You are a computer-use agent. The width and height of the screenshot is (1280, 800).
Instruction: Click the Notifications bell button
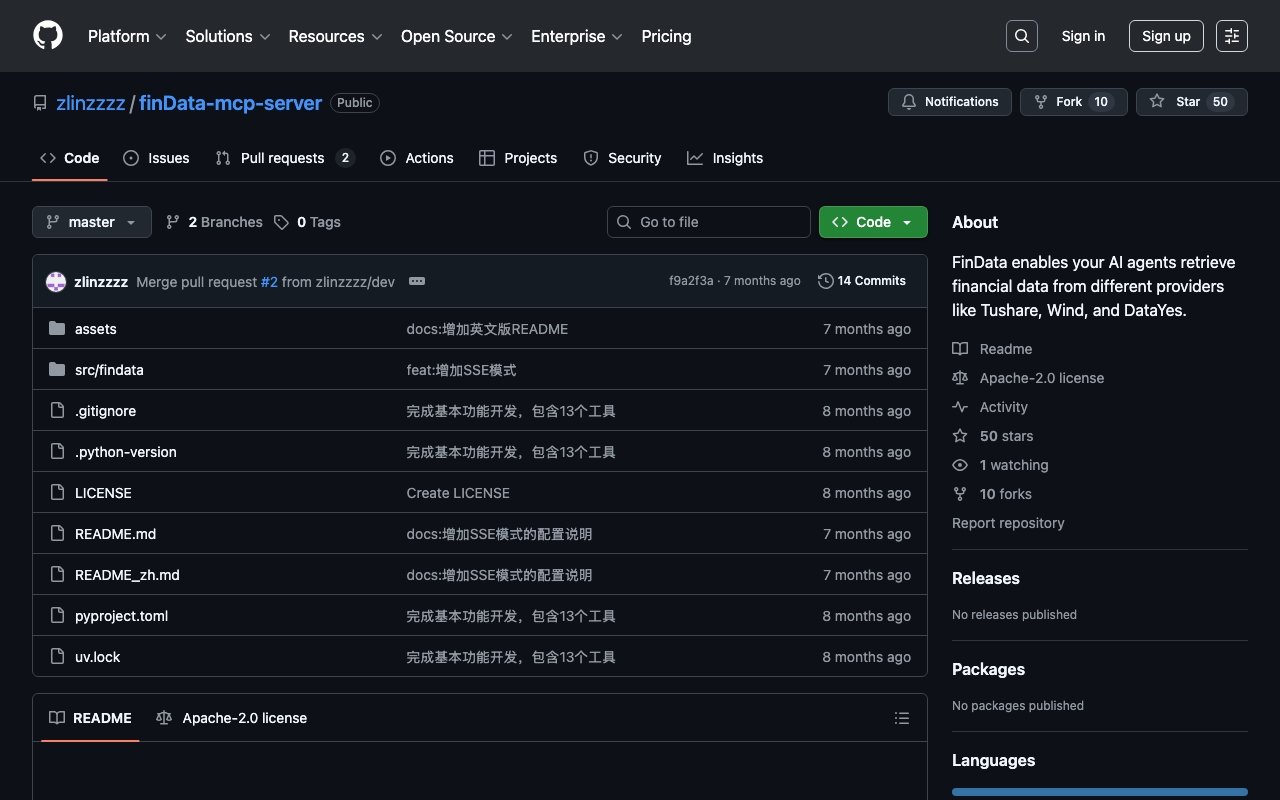click(949, 102)
